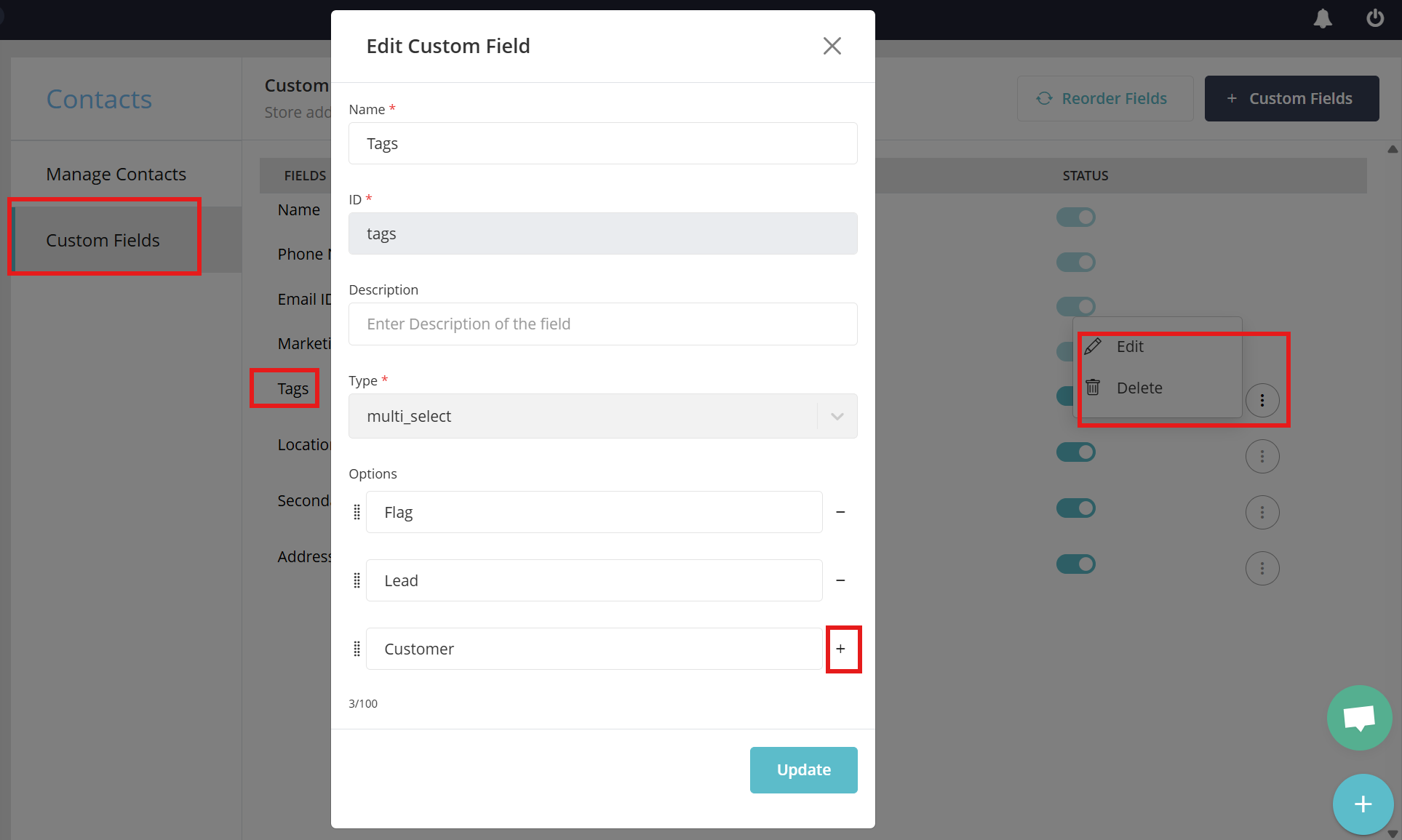
Task: Click the Description input field
Action: (x=602, y=324)
